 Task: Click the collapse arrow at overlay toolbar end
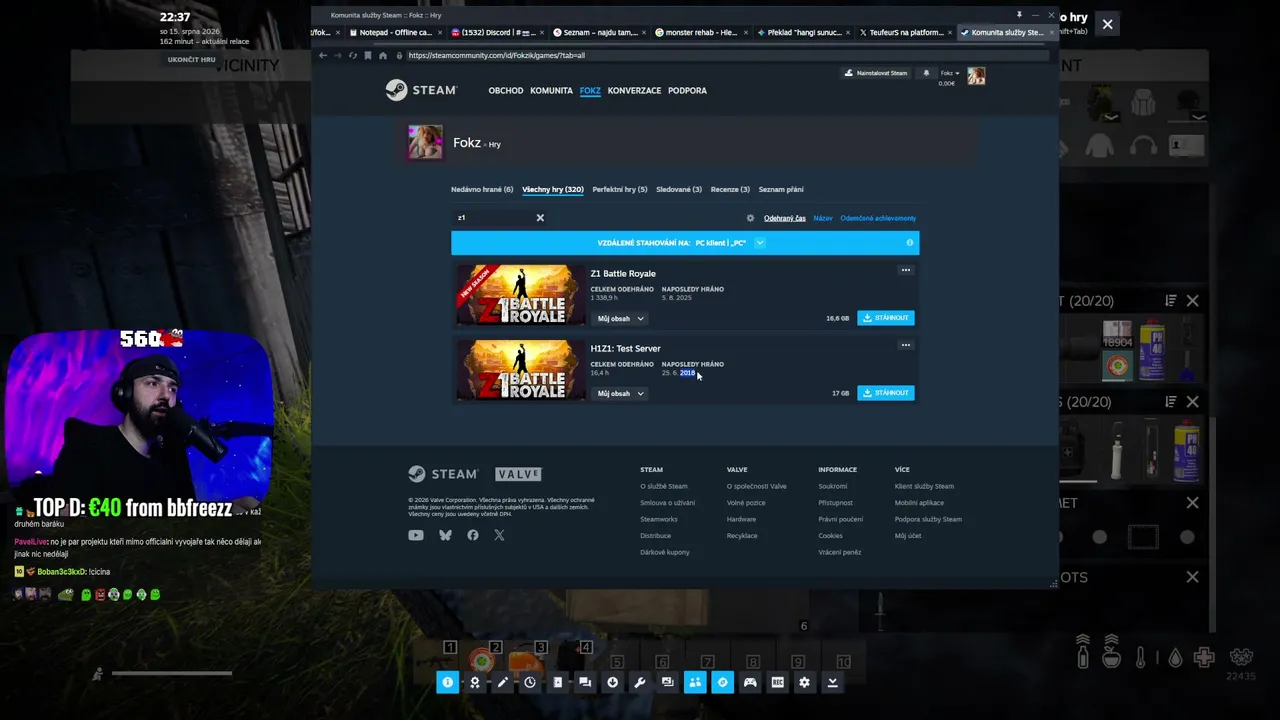tap(832, 682)
